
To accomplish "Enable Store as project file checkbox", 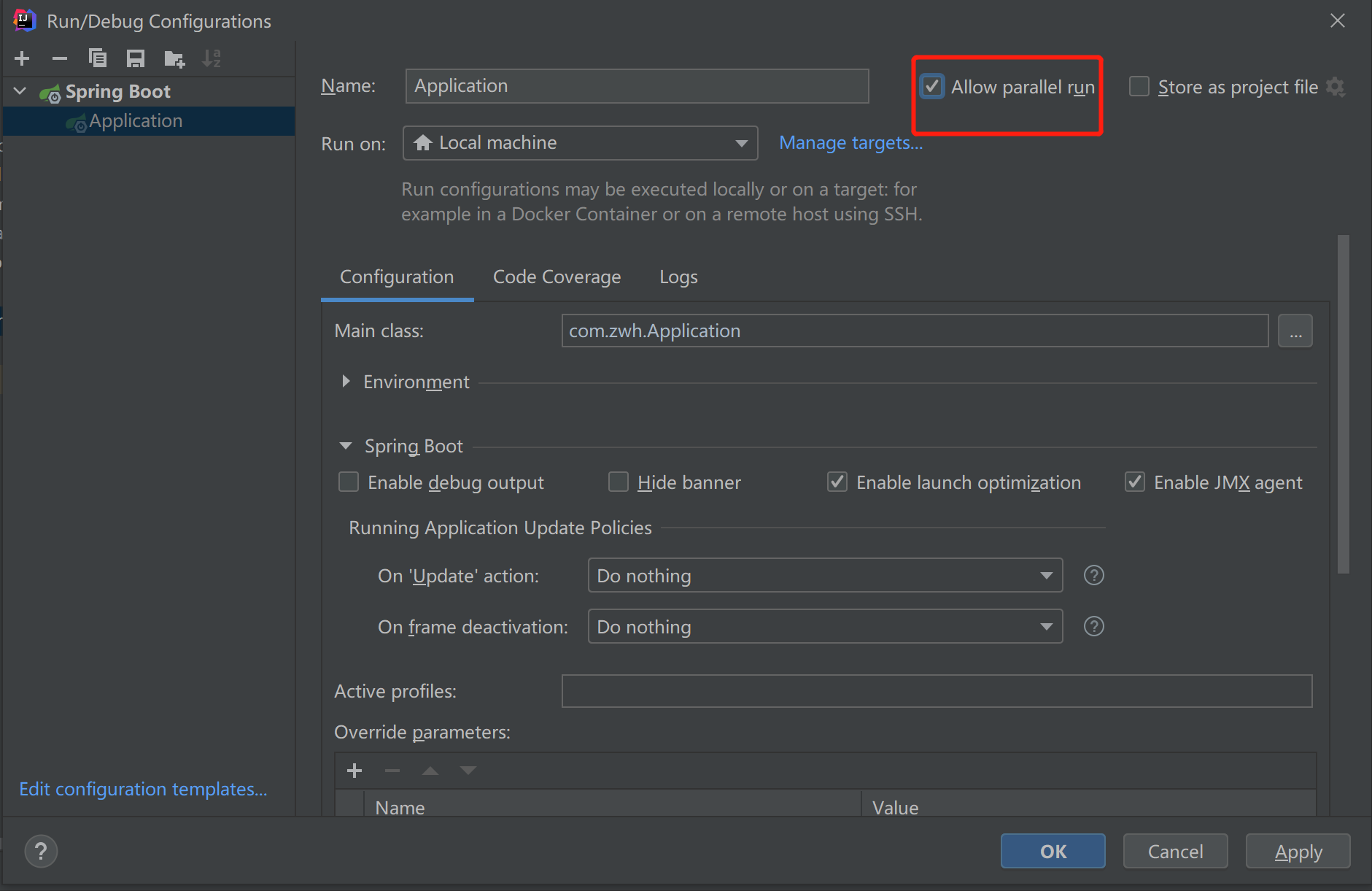I will tap(1139, 87).
